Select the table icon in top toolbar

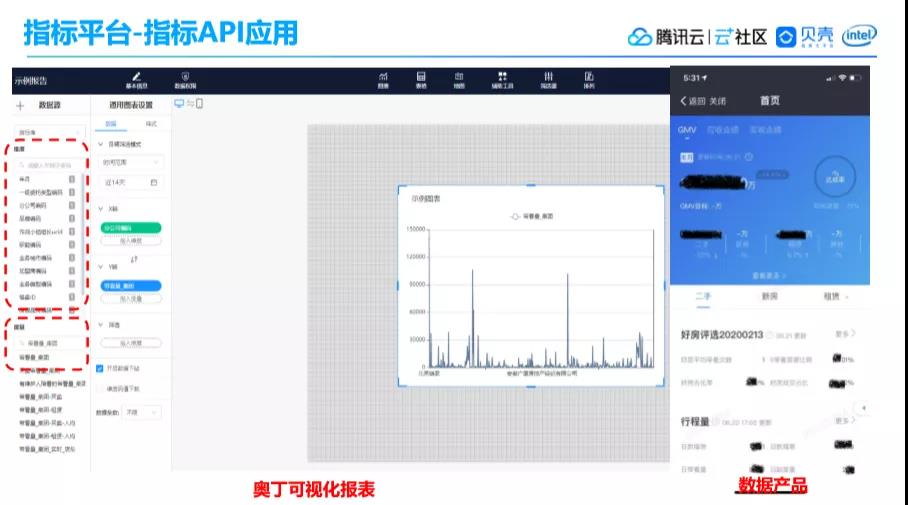tap(421, 76)
